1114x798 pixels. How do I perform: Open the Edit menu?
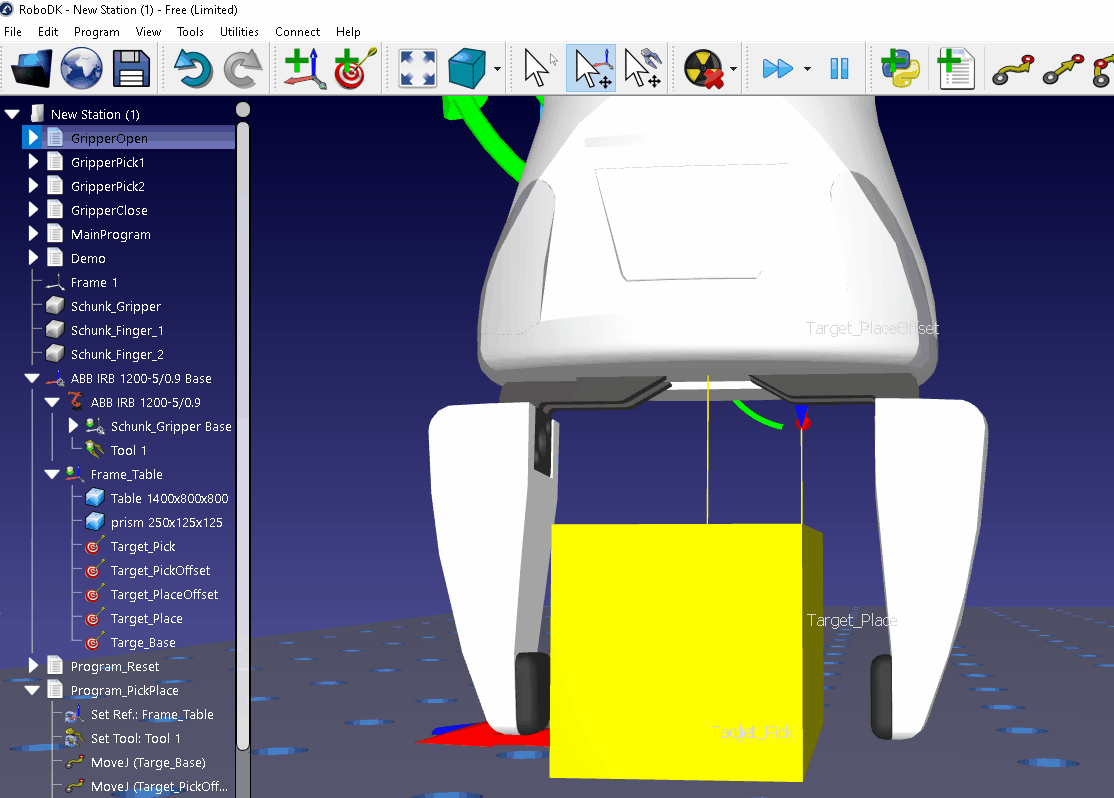pos(48,32)
